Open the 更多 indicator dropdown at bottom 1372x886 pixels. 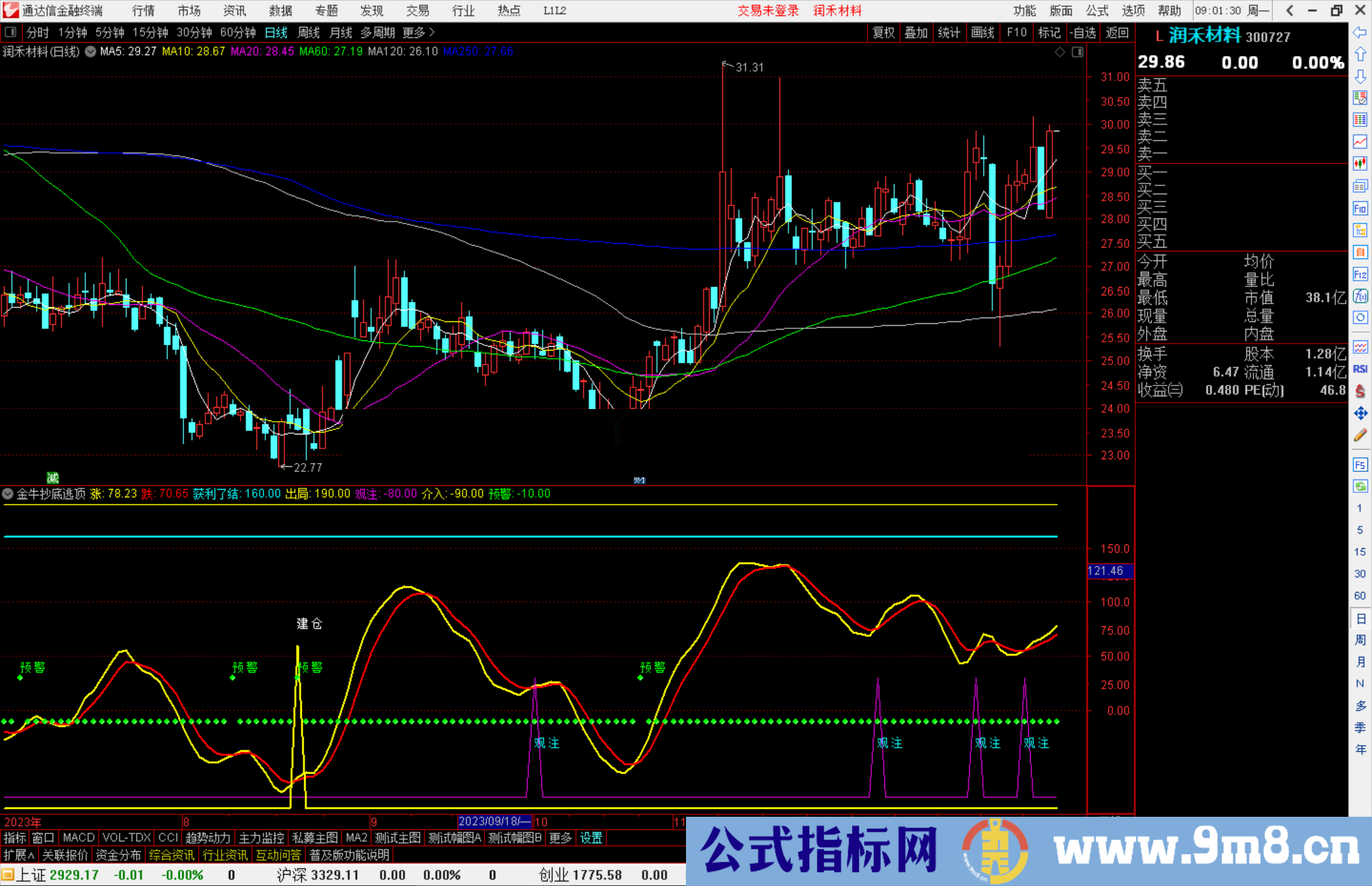559,838
